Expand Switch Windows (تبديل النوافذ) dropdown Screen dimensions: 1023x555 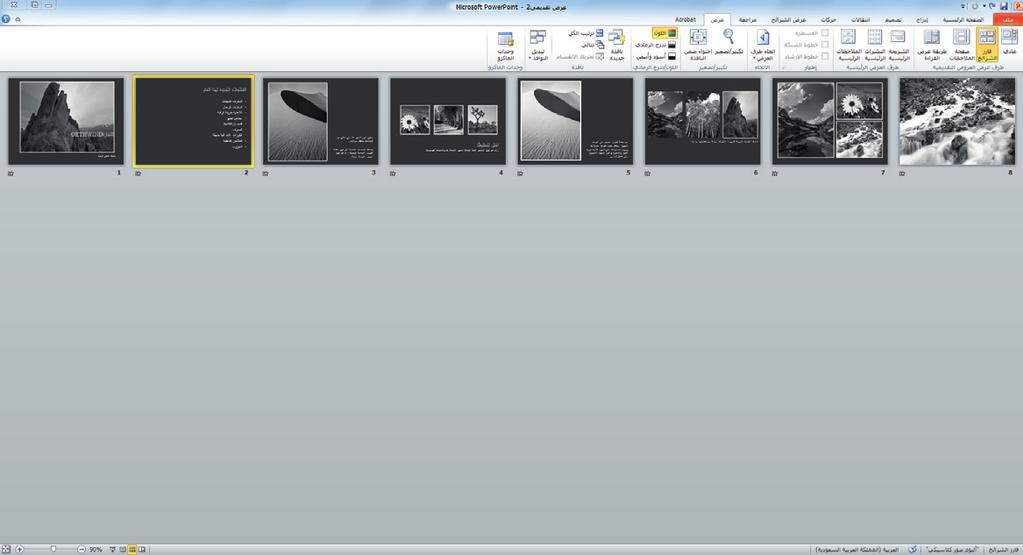[538, 45]
